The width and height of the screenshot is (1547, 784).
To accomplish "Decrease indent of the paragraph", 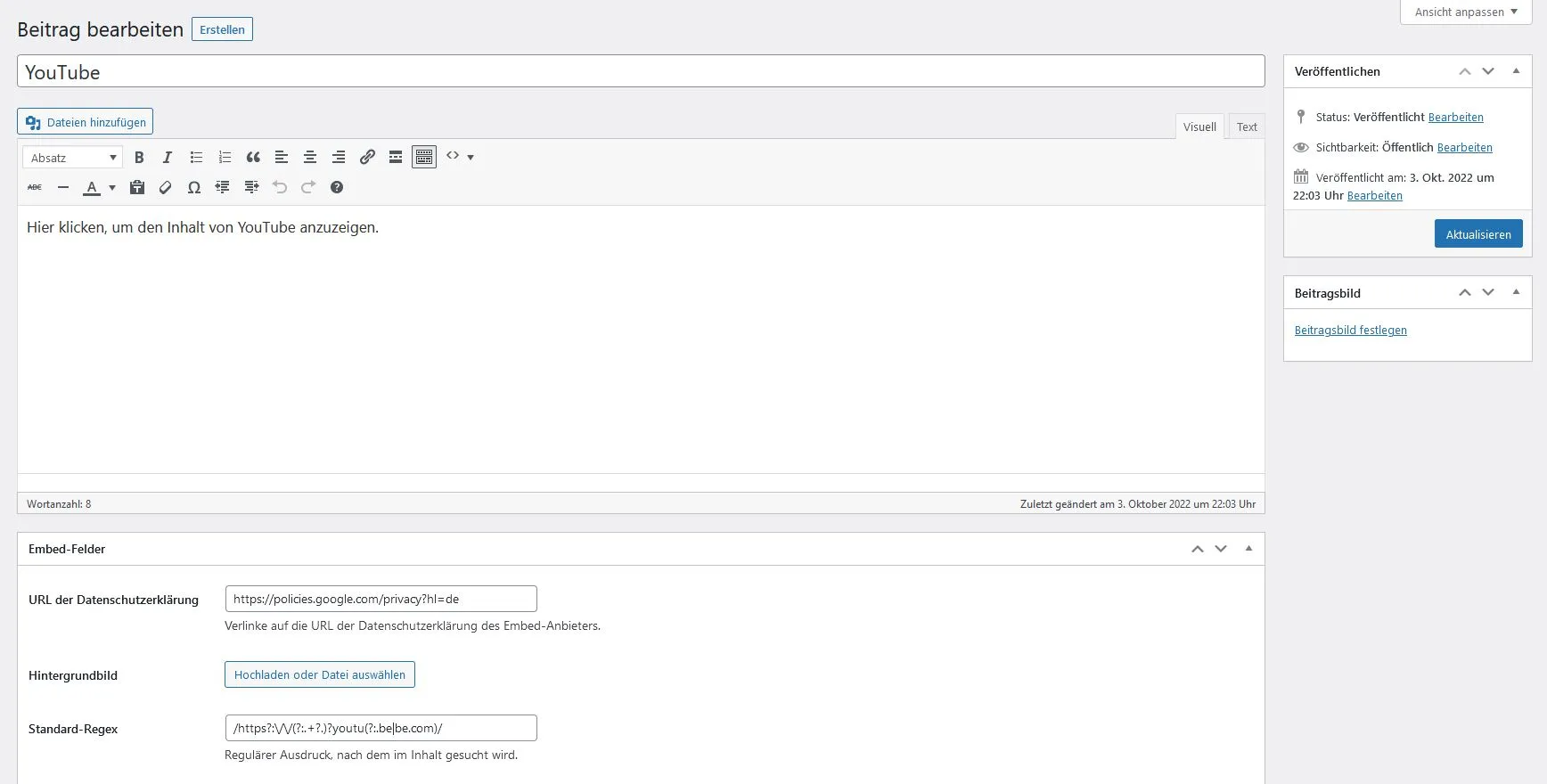I will click(x=223, y=187).
